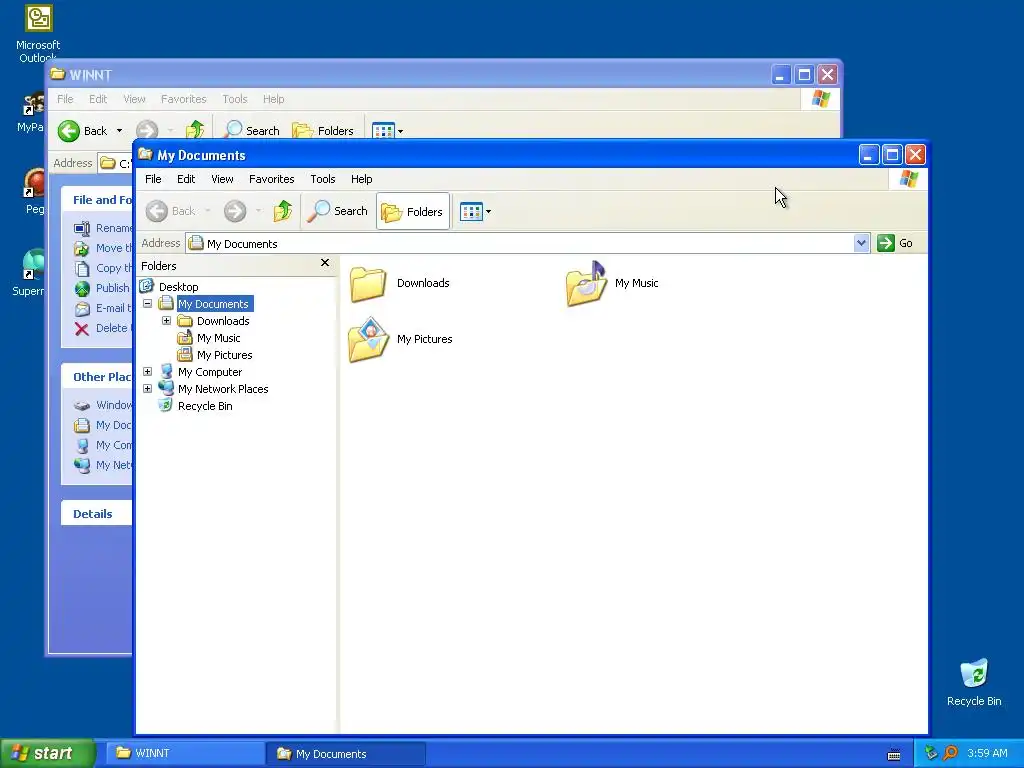Click Up folder icon in WINNT window
The height and width of the screenshot is (768, 1024).
pos(195,129)
